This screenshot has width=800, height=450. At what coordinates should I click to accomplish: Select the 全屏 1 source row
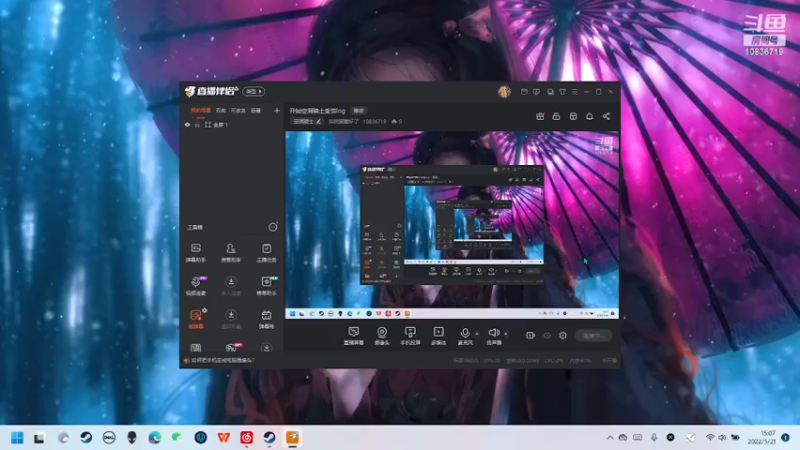tap(232, 124)
